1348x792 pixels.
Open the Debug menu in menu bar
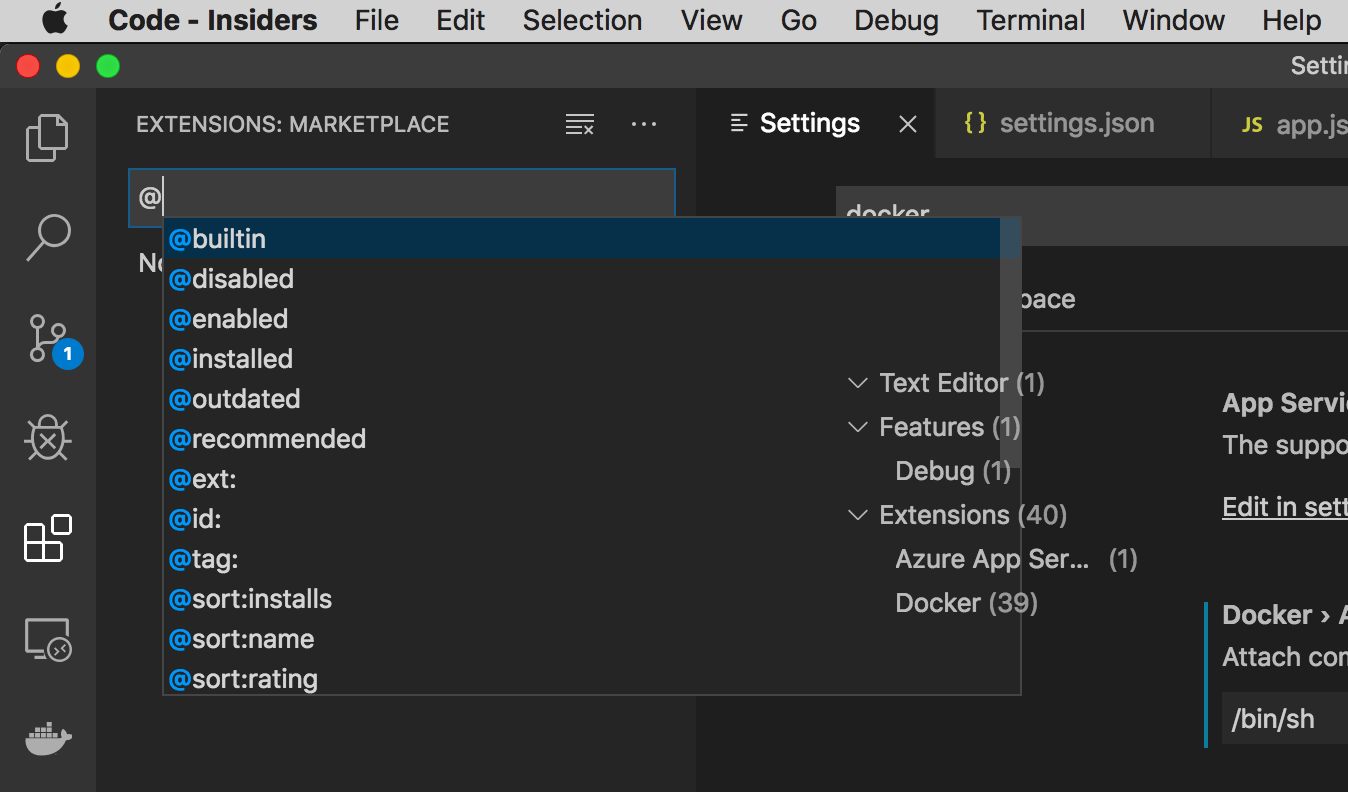coord(896,20)
